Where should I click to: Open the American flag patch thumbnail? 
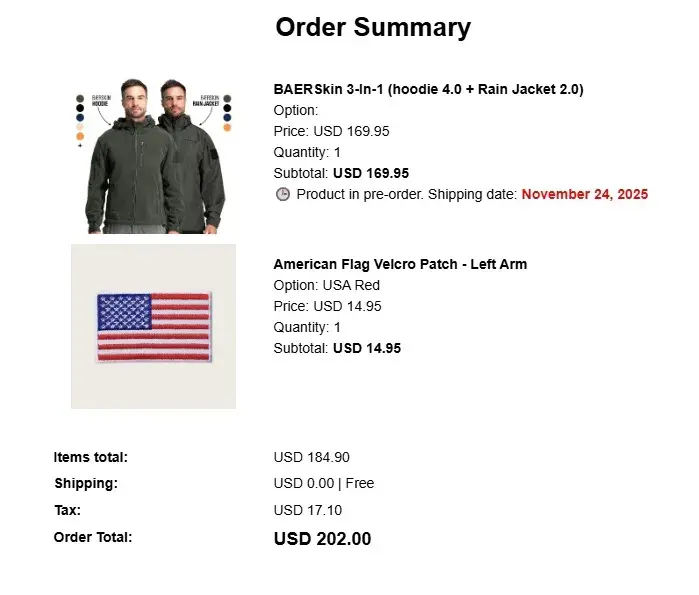click(x=153, y=326)
